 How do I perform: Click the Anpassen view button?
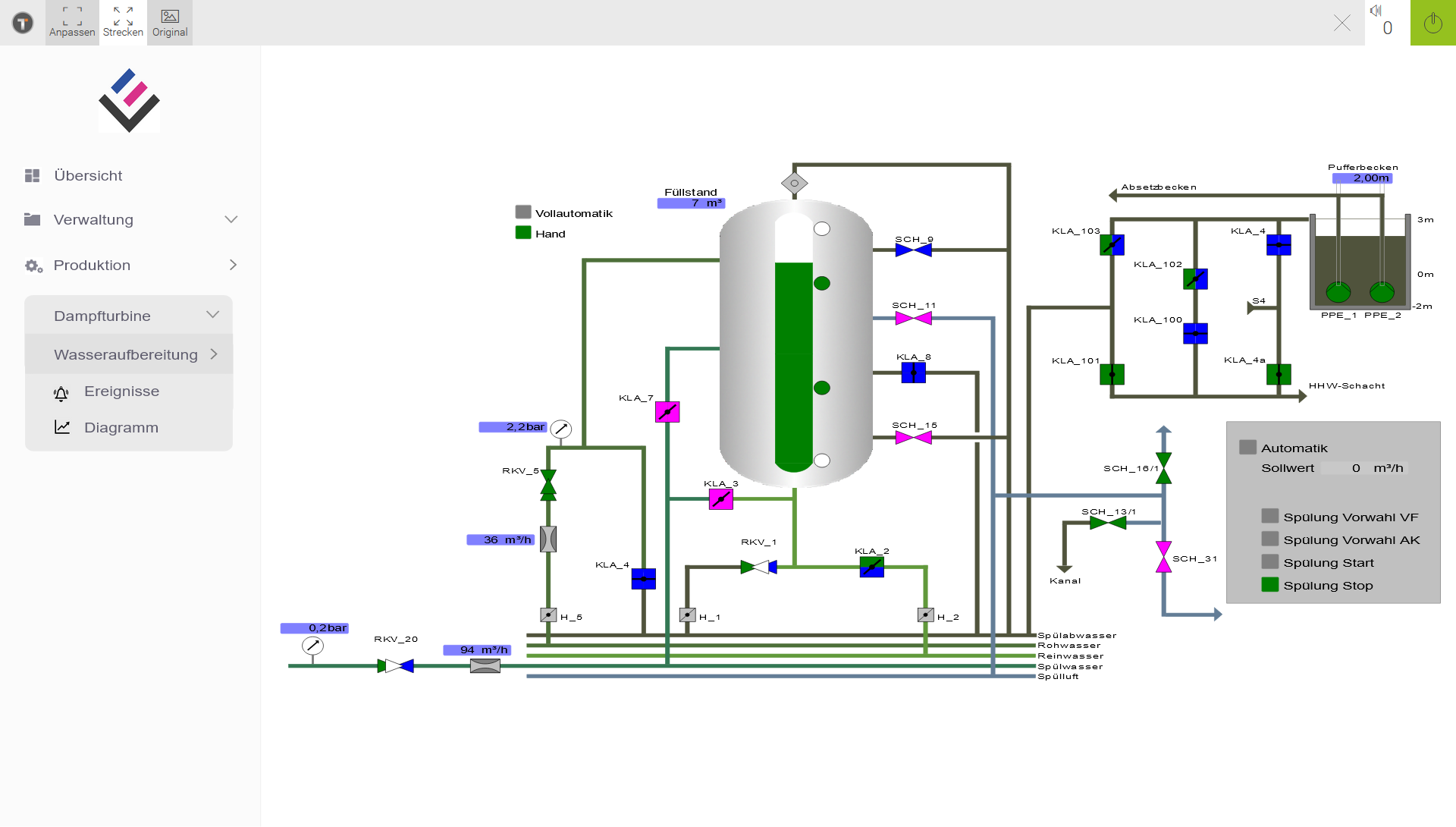[72, 23]
